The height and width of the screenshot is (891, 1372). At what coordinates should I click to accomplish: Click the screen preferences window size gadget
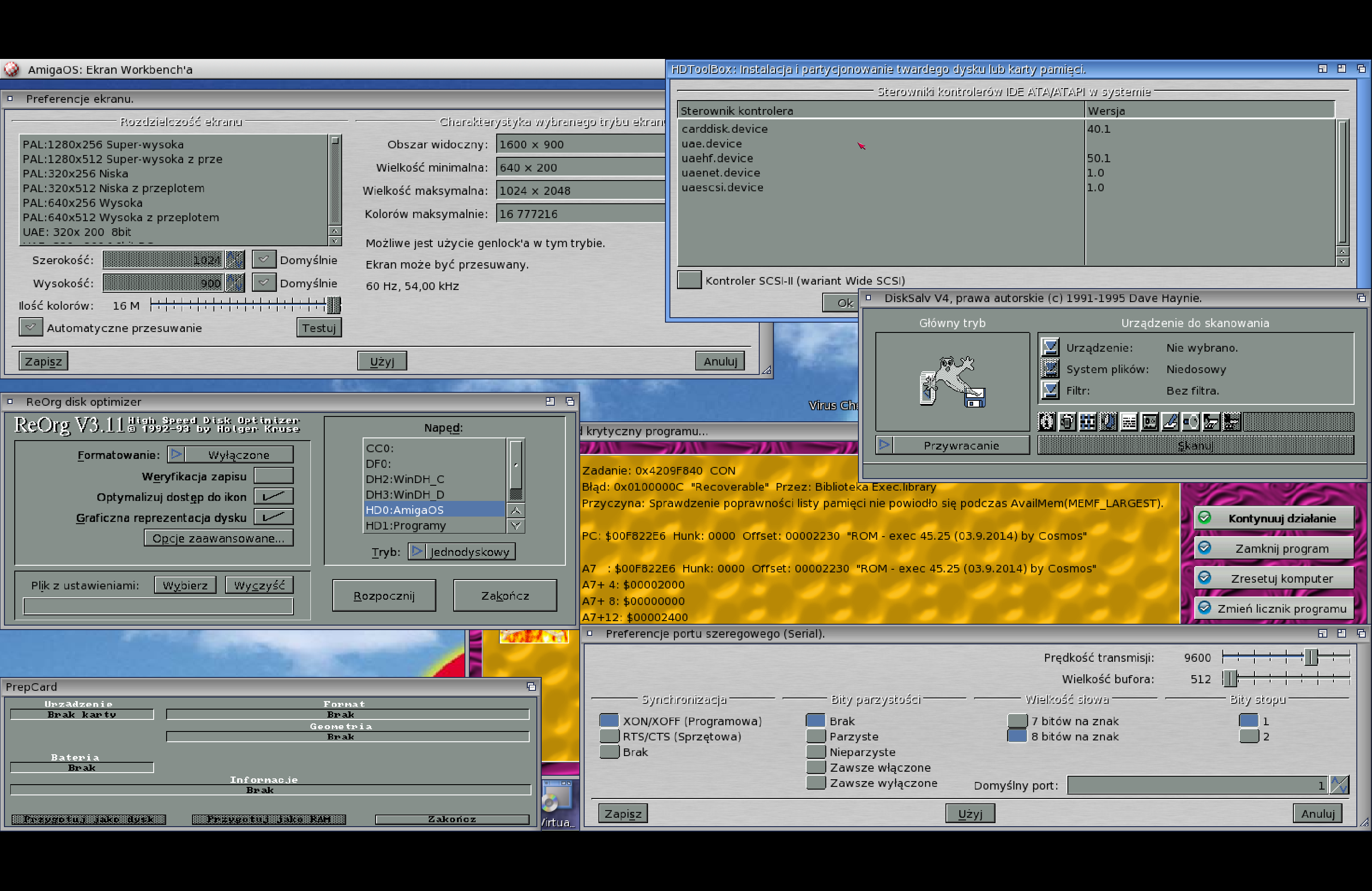pyautogui.click(x=767, y=370)
